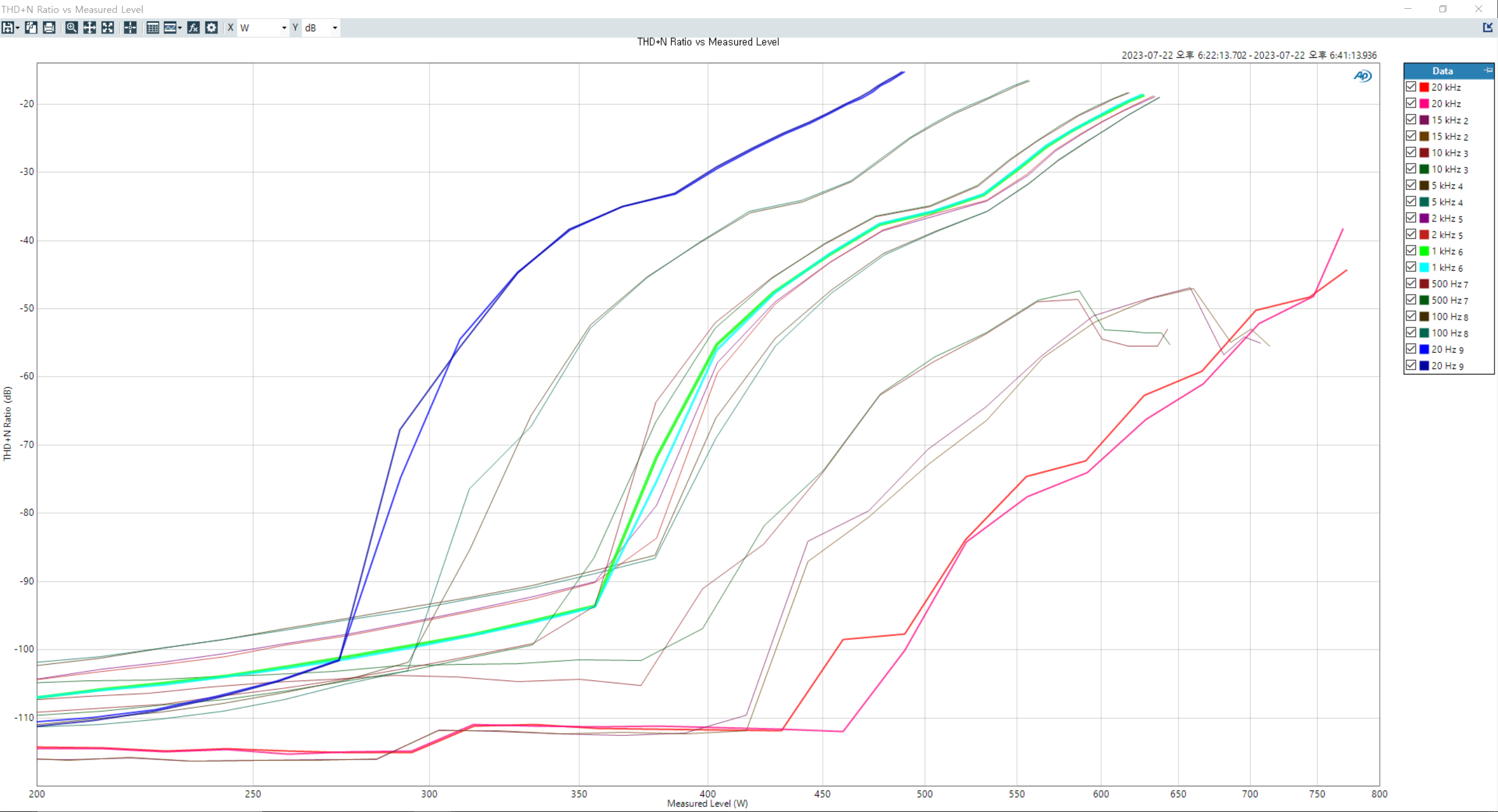Select the dark brown 100 Hz 8 label
Viewport: 1498px width, 812px height.
(1450, 316)
